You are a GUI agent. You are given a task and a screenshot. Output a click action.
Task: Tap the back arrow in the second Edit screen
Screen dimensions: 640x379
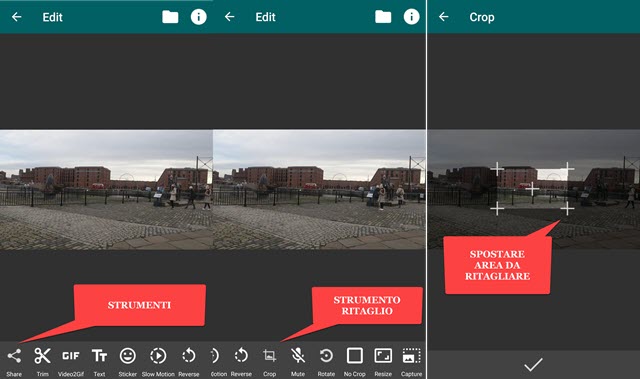tap(229, 17)
